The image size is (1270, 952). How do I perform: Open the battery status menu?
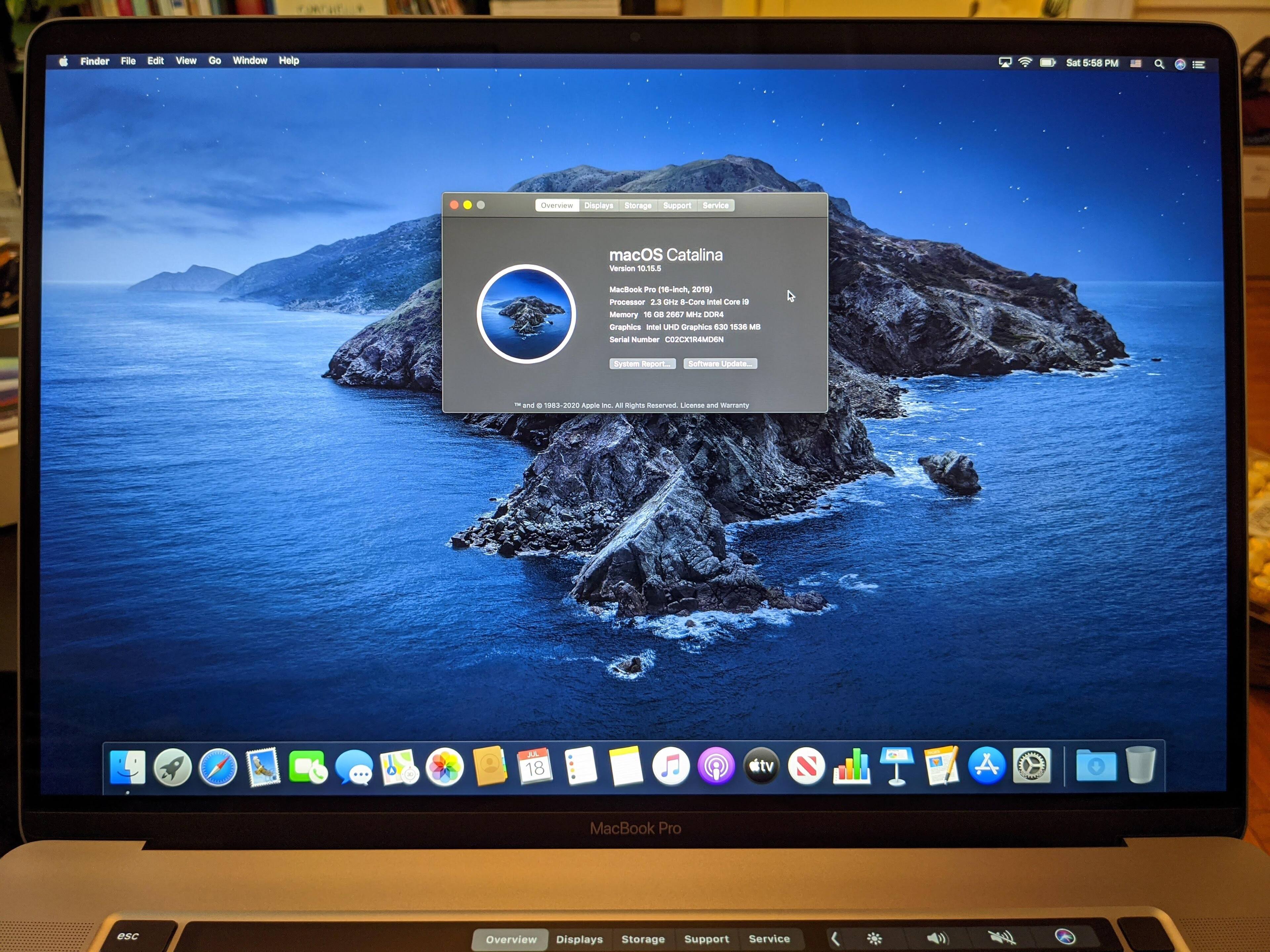coord(1047,62)
